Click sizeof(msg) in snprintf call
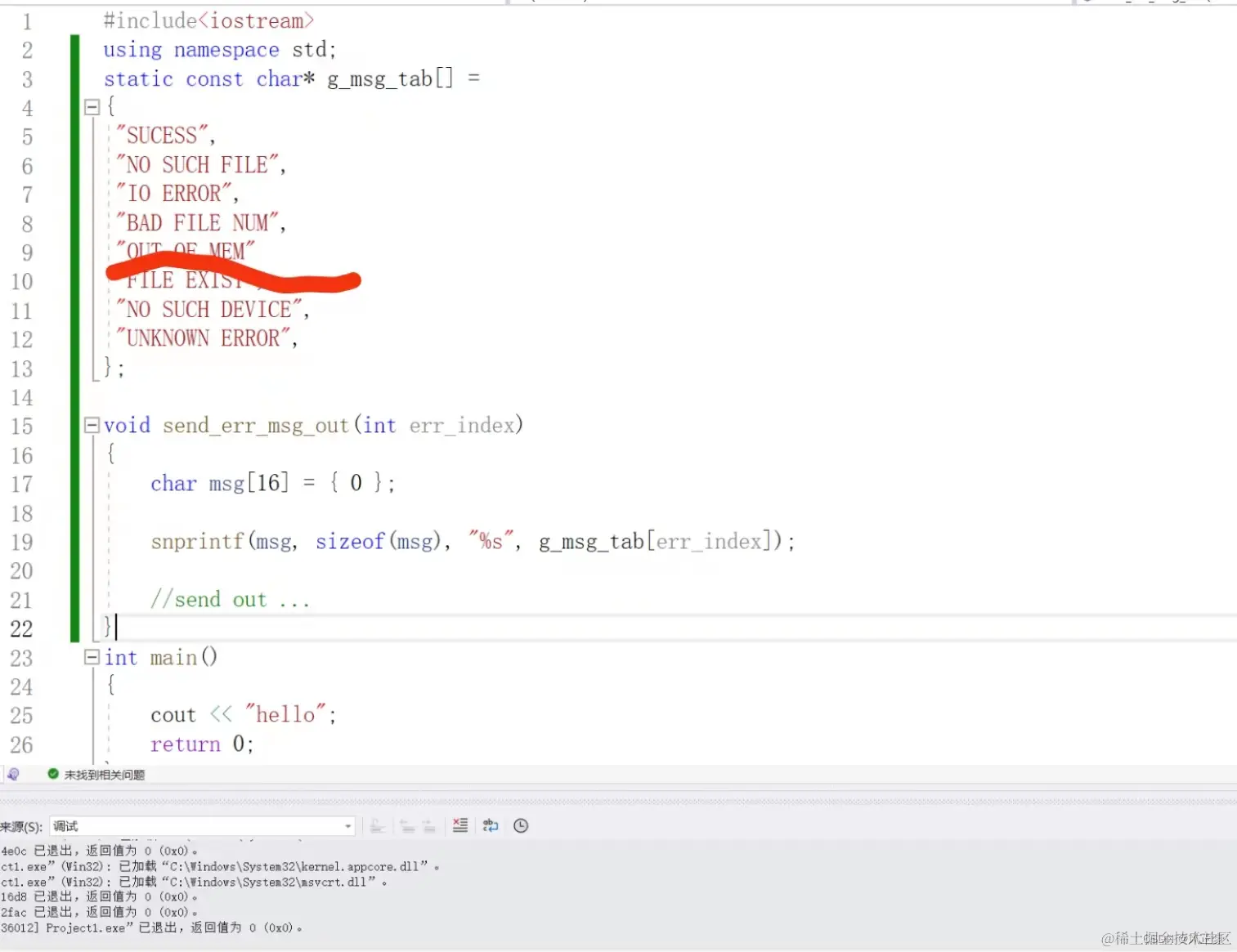The height and width of the screenshot is (952, 1237). (x=379, y=541)
